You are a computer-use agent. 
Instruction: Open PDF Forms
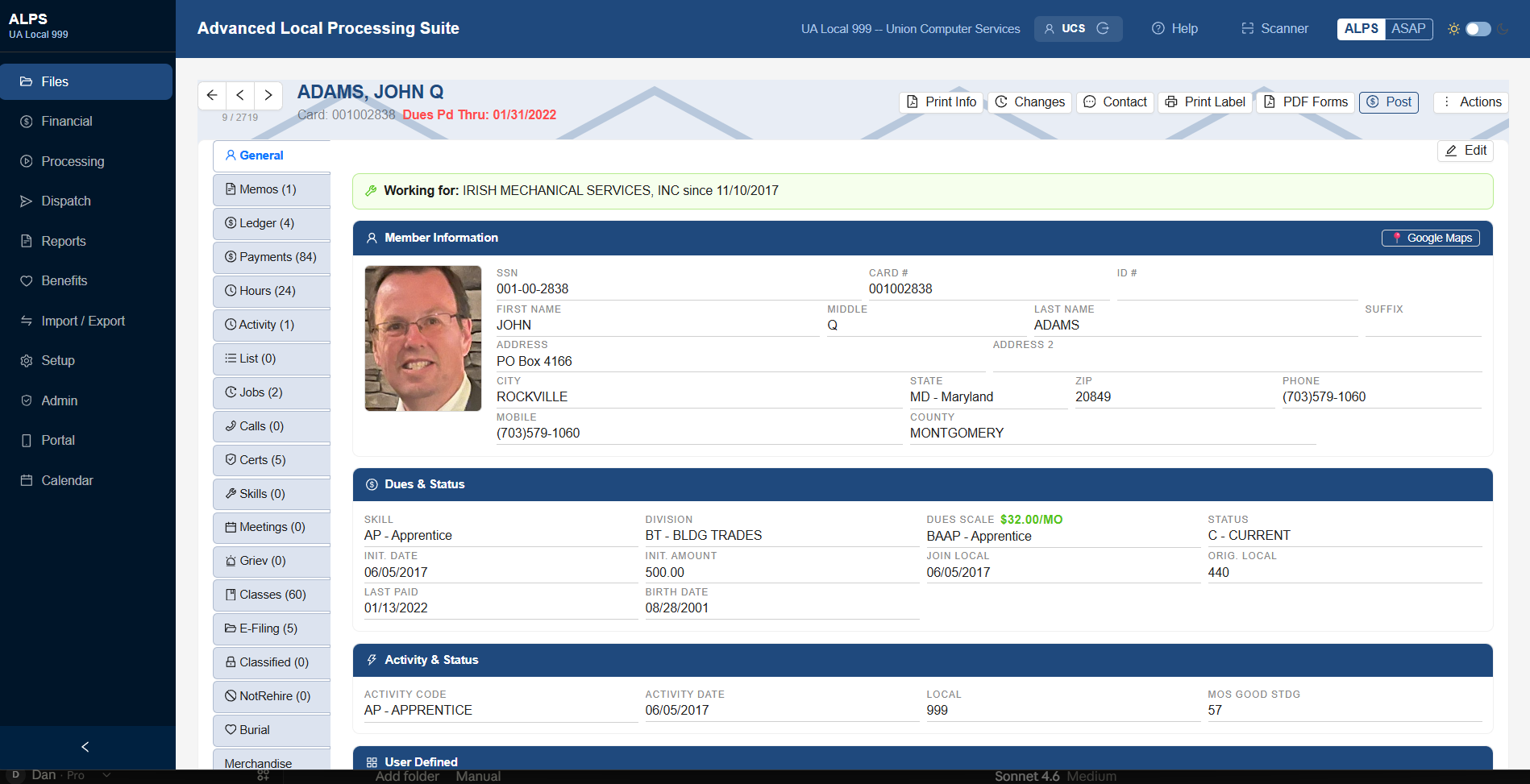tap(1306, 102)
